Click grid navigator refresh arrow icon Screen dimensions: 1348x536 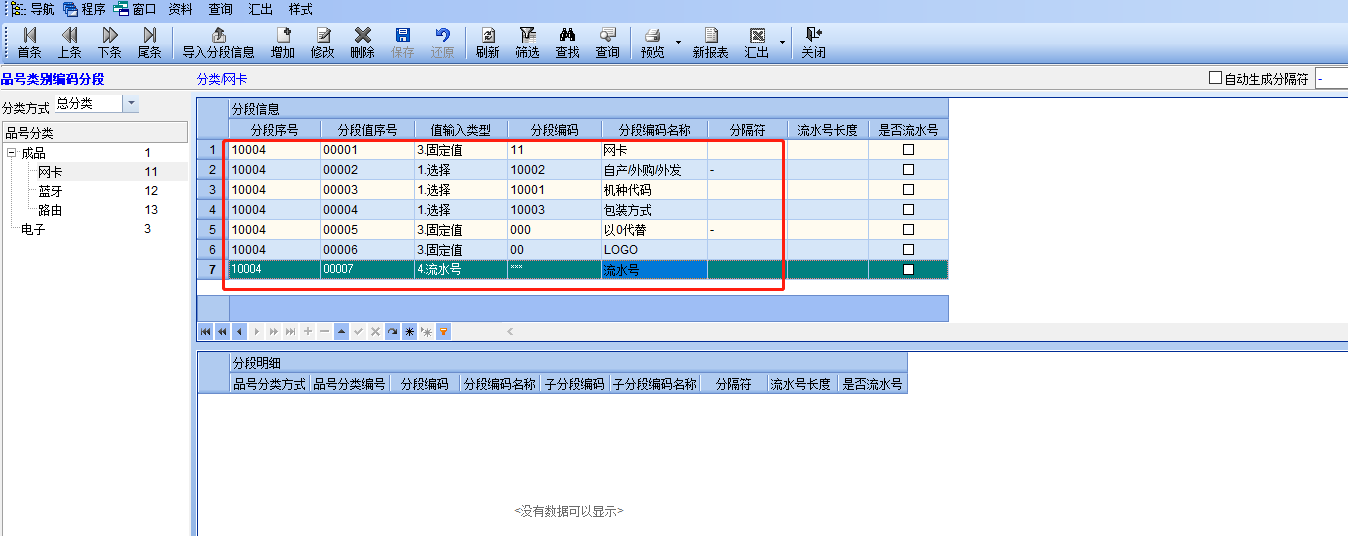click(393, 331)
